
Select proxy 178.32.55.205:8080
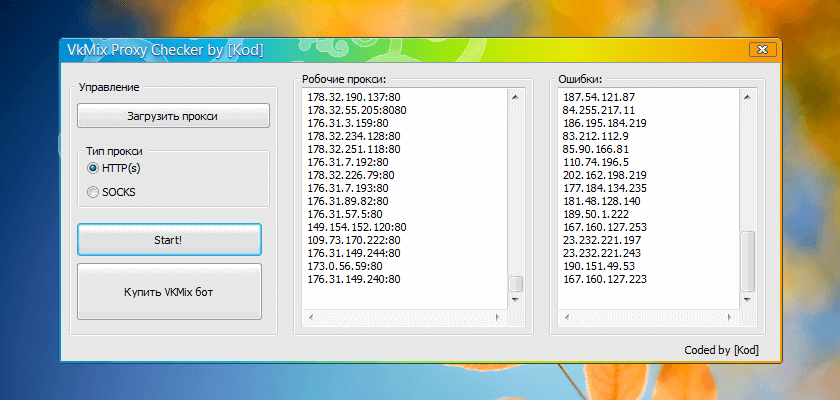(357, 110)
